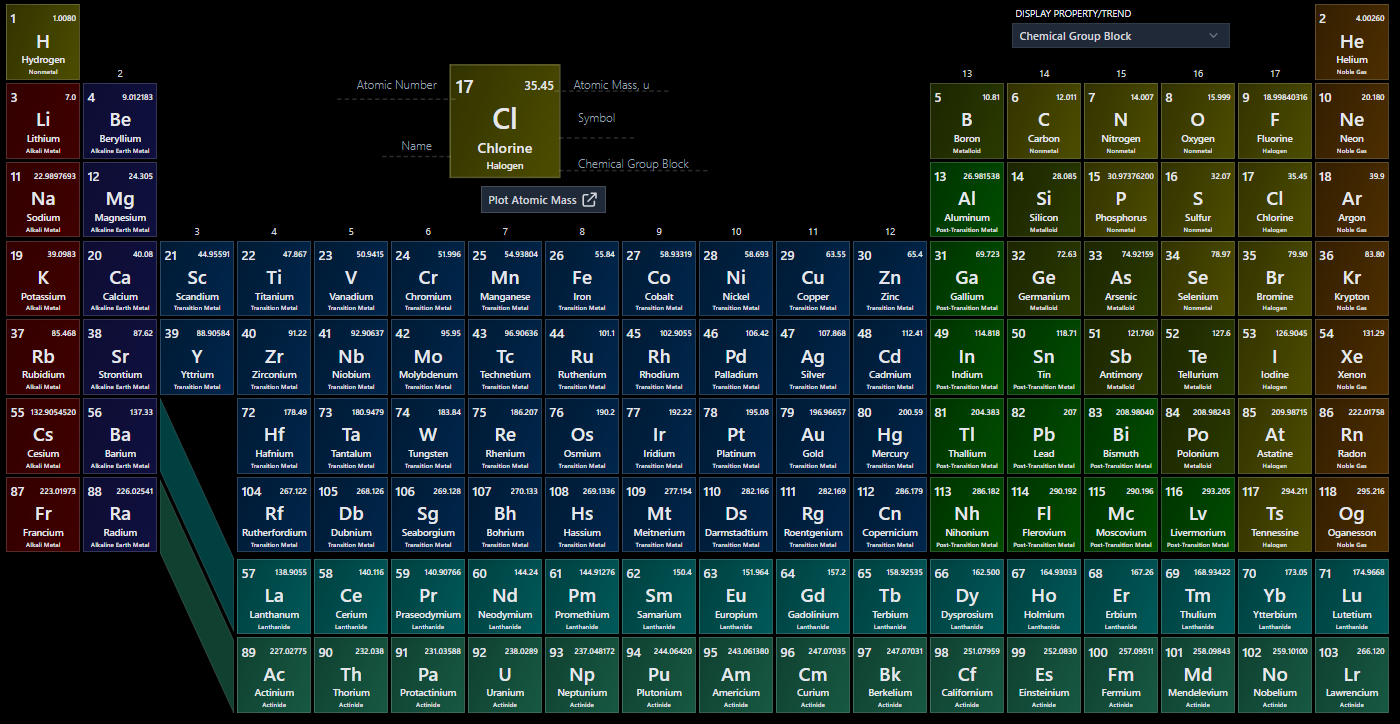Click the Neodymium element tile
The height and width of the screenshot is (724, 1400).
click(505, 597)
